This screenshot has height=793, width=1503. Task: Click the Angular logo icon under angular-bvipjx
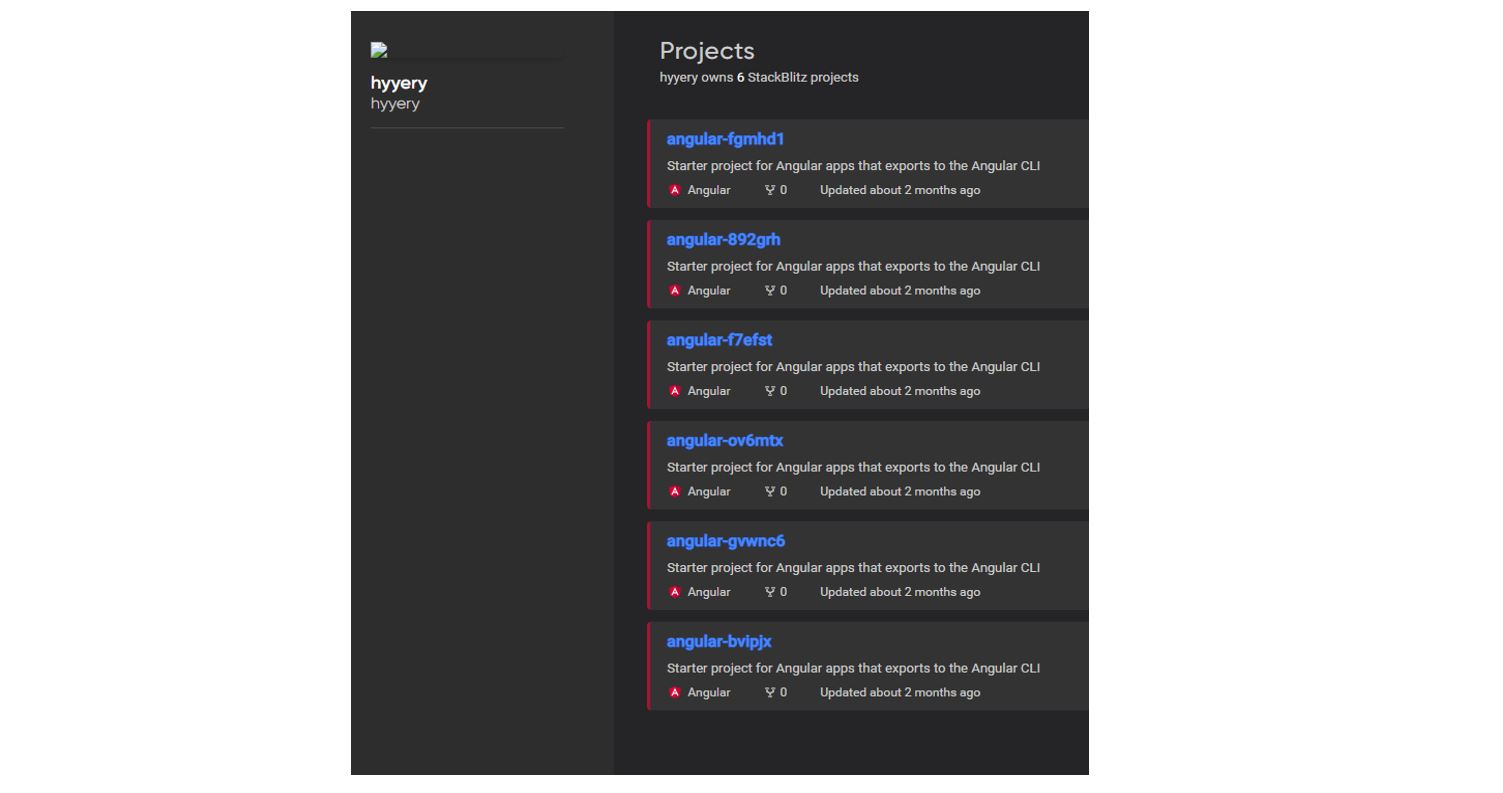coord(675,693)
